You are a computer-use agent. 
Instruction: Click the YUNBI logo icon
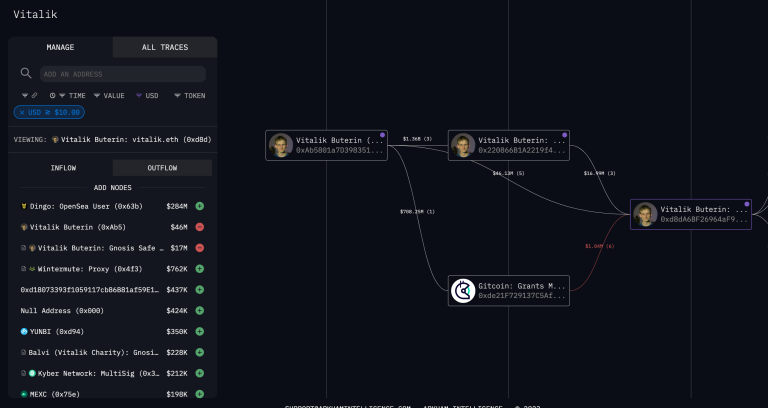24,332
